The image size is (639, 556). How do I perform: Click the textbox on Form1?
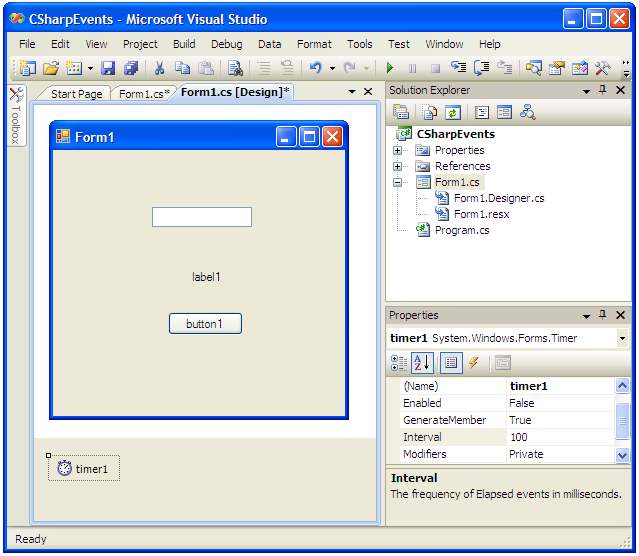tap(201, 217)
